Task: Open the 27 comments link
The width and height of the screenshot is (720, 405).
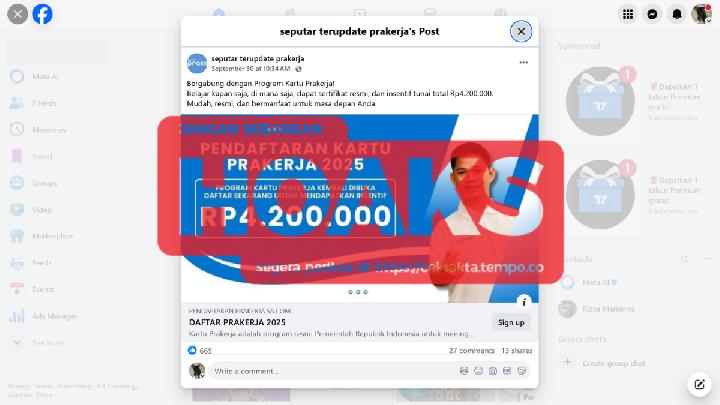Action: pos(472,350)
